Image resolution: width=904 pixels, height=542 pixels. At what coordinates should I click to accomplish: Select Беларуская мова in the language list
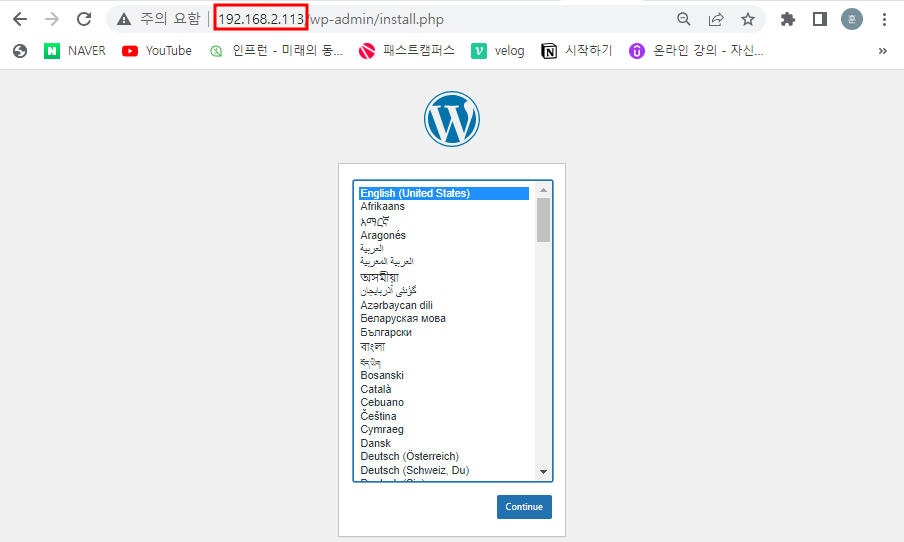coord(444,318)
